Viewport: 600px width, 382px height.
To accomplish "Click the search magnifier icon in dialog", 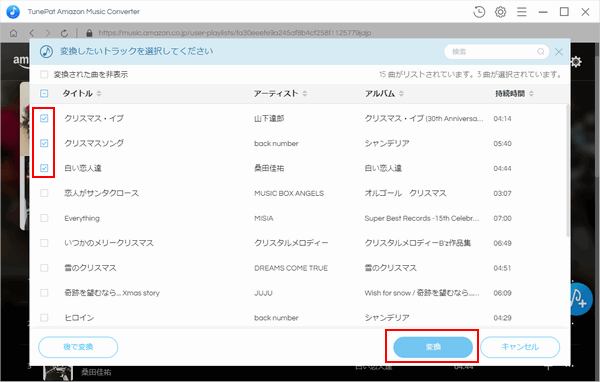I will click(540, 51).
